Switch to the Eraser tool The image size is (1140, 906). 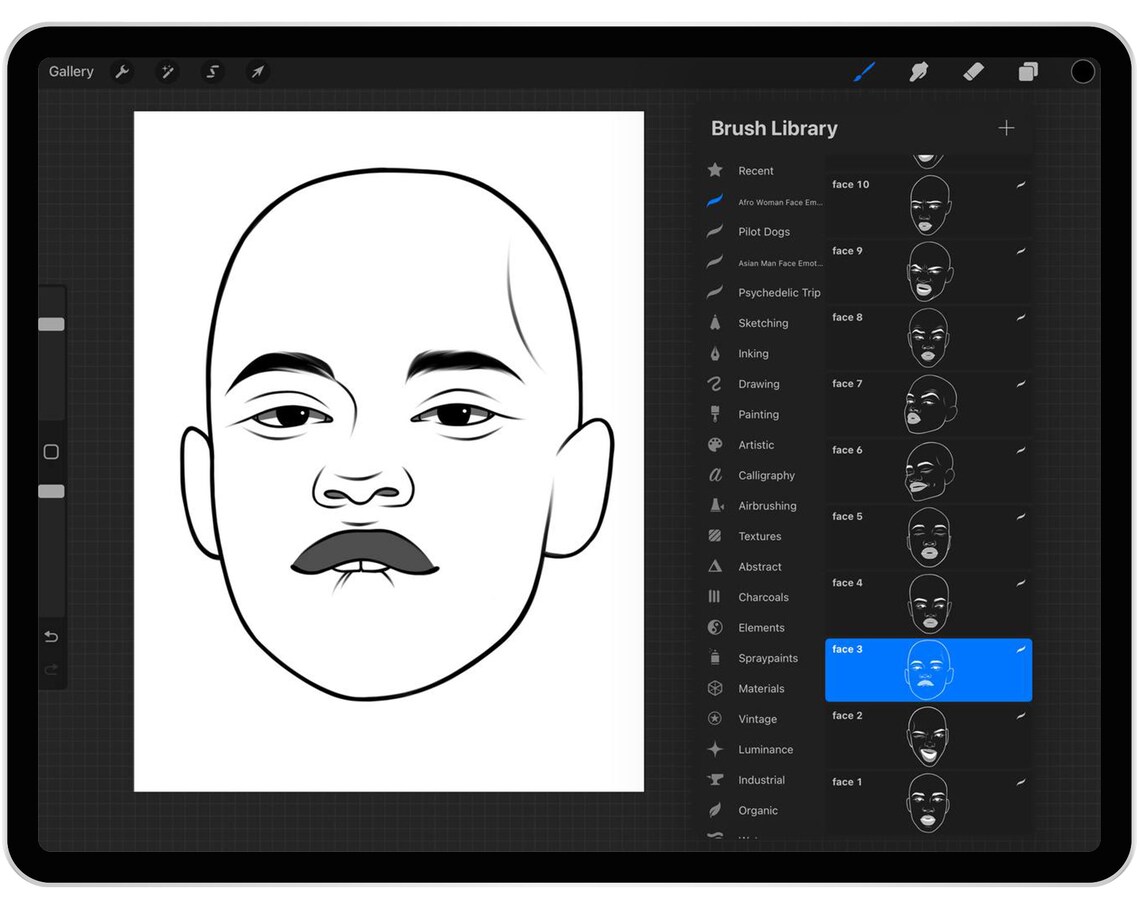973,71
